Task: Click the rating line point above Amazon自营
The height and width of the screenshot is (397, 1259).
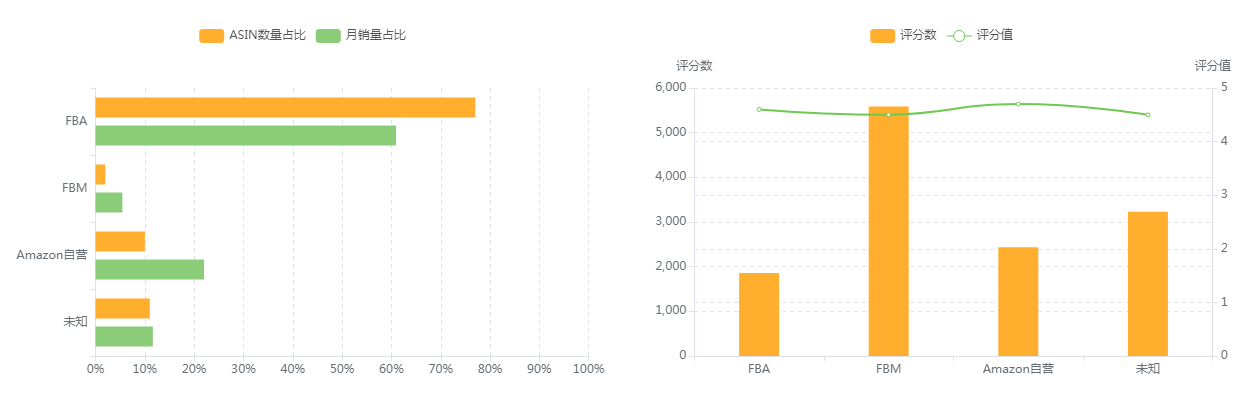Action: click(x=1018, y=104)
